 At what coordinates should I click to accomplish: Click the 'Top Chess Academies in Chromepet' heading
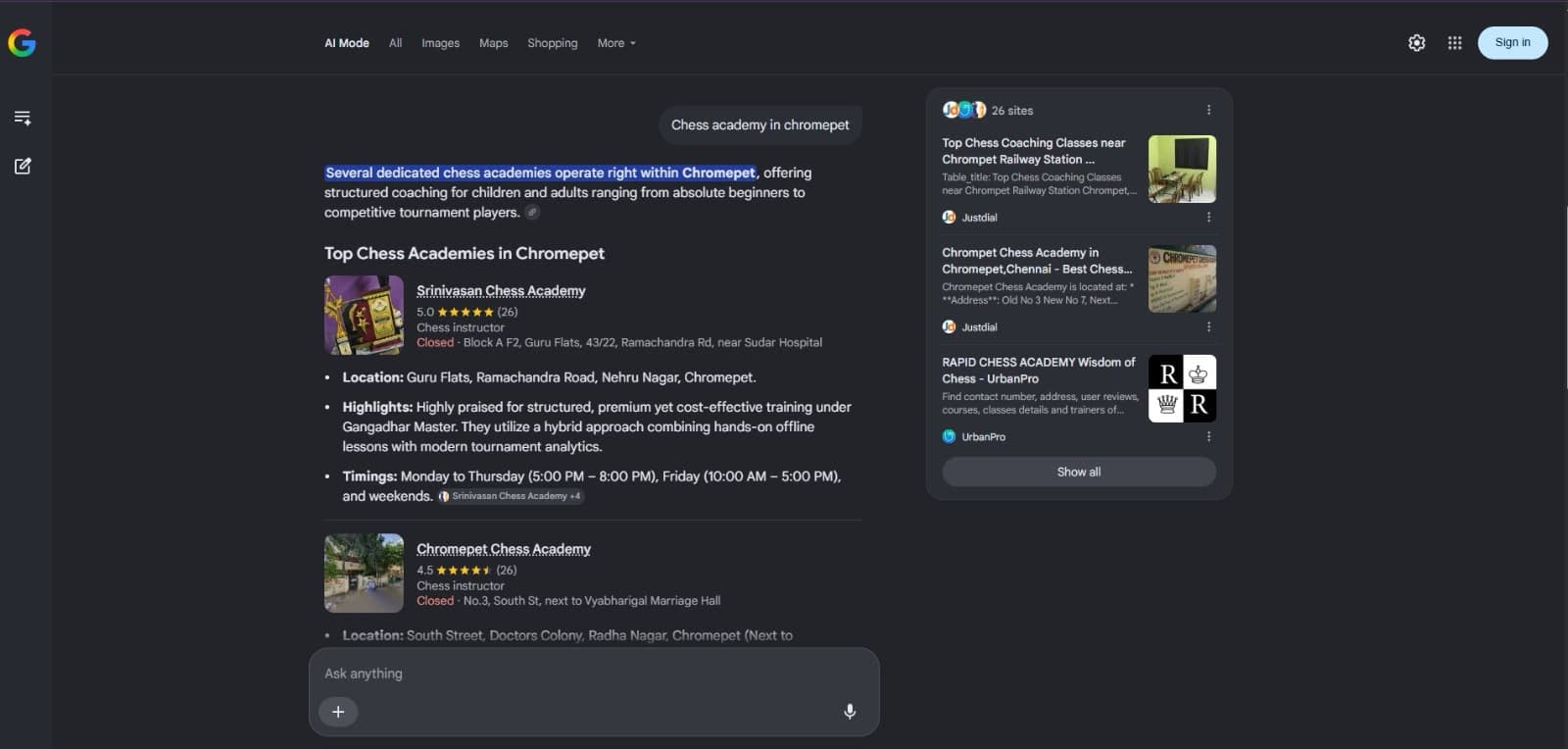pos(464,253)
